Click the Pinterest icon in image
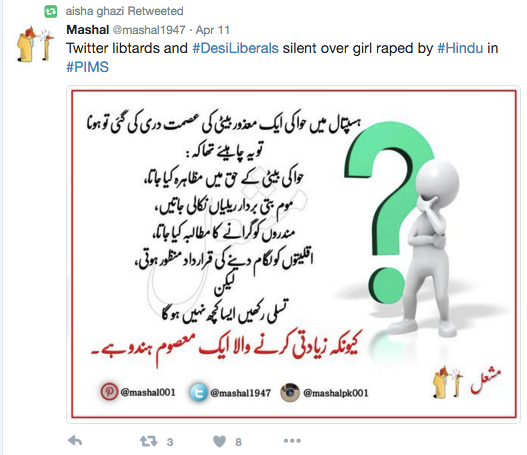 (109, 392)
